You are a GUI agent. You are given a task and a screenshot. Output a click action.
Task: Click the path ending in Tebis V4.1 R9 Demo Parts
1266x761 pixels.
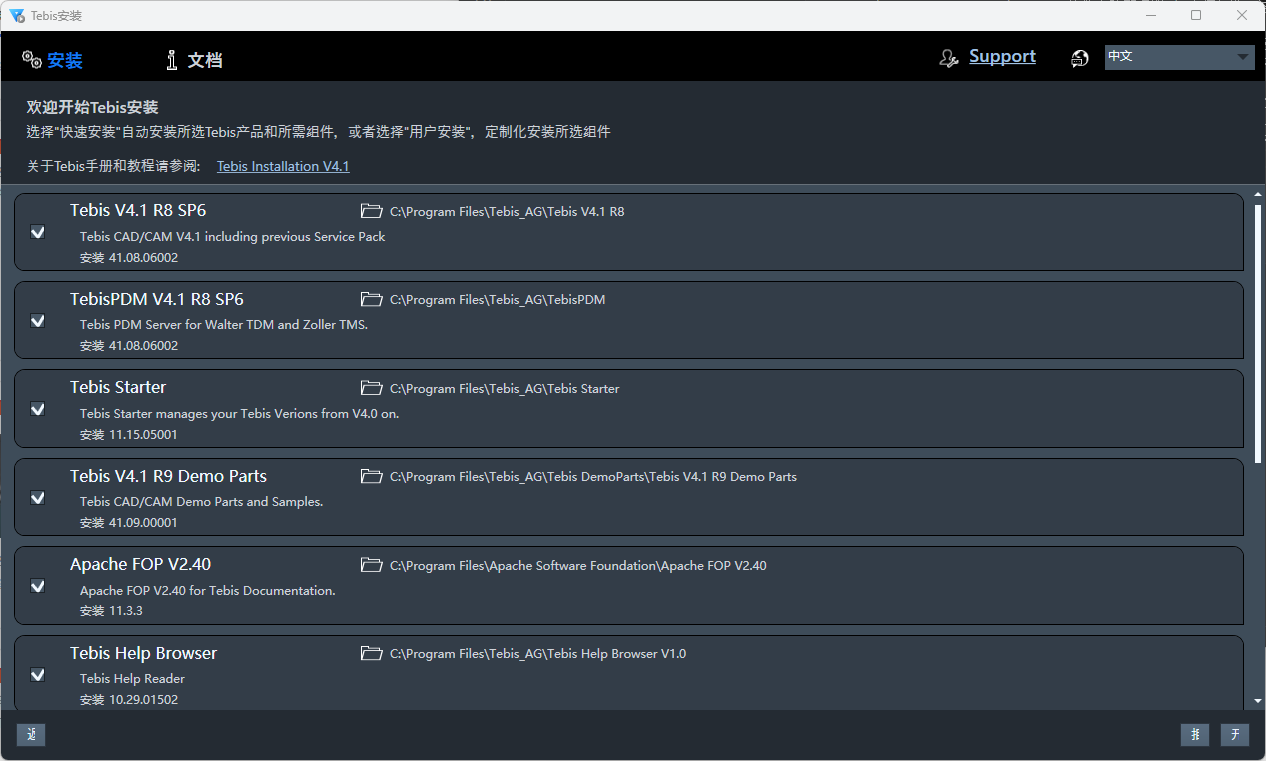pos(593,476)
